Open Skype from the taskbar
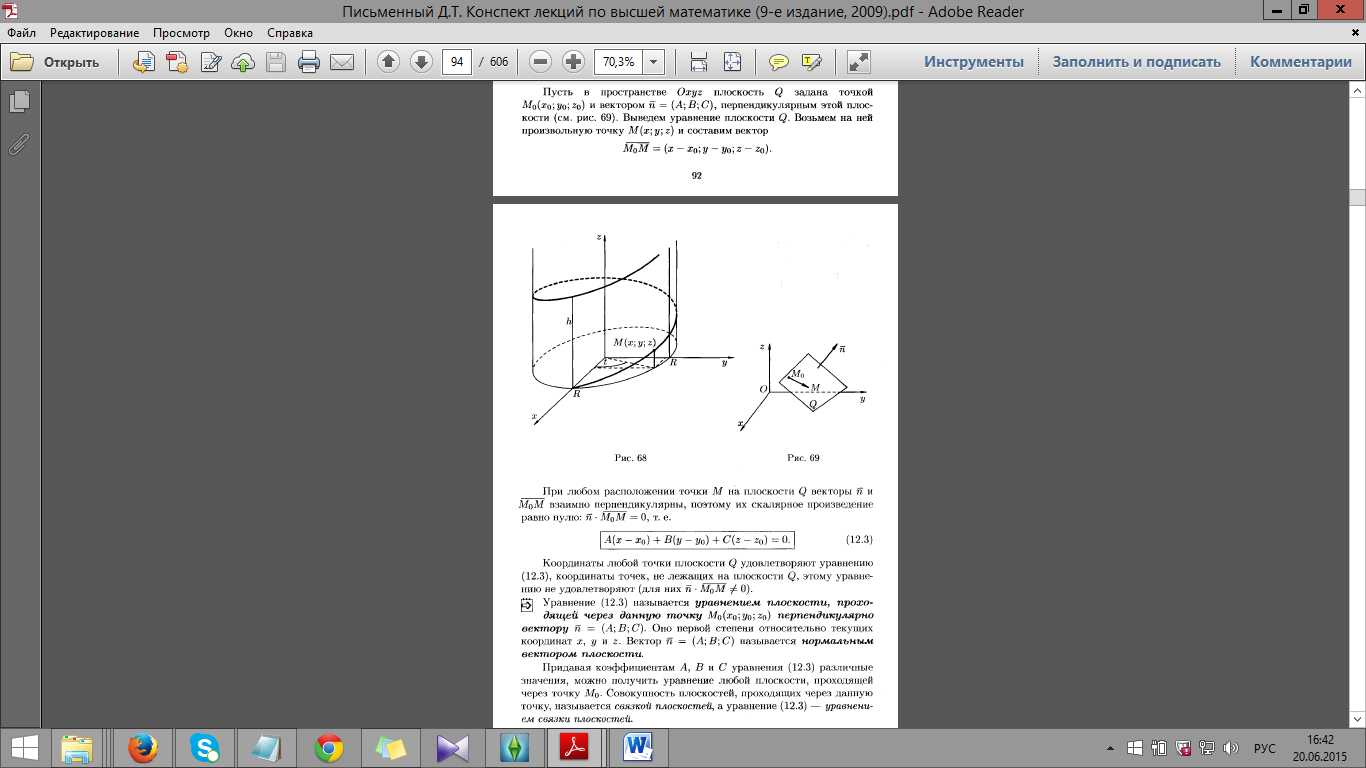1366x768 pixels. click(205, 748)
